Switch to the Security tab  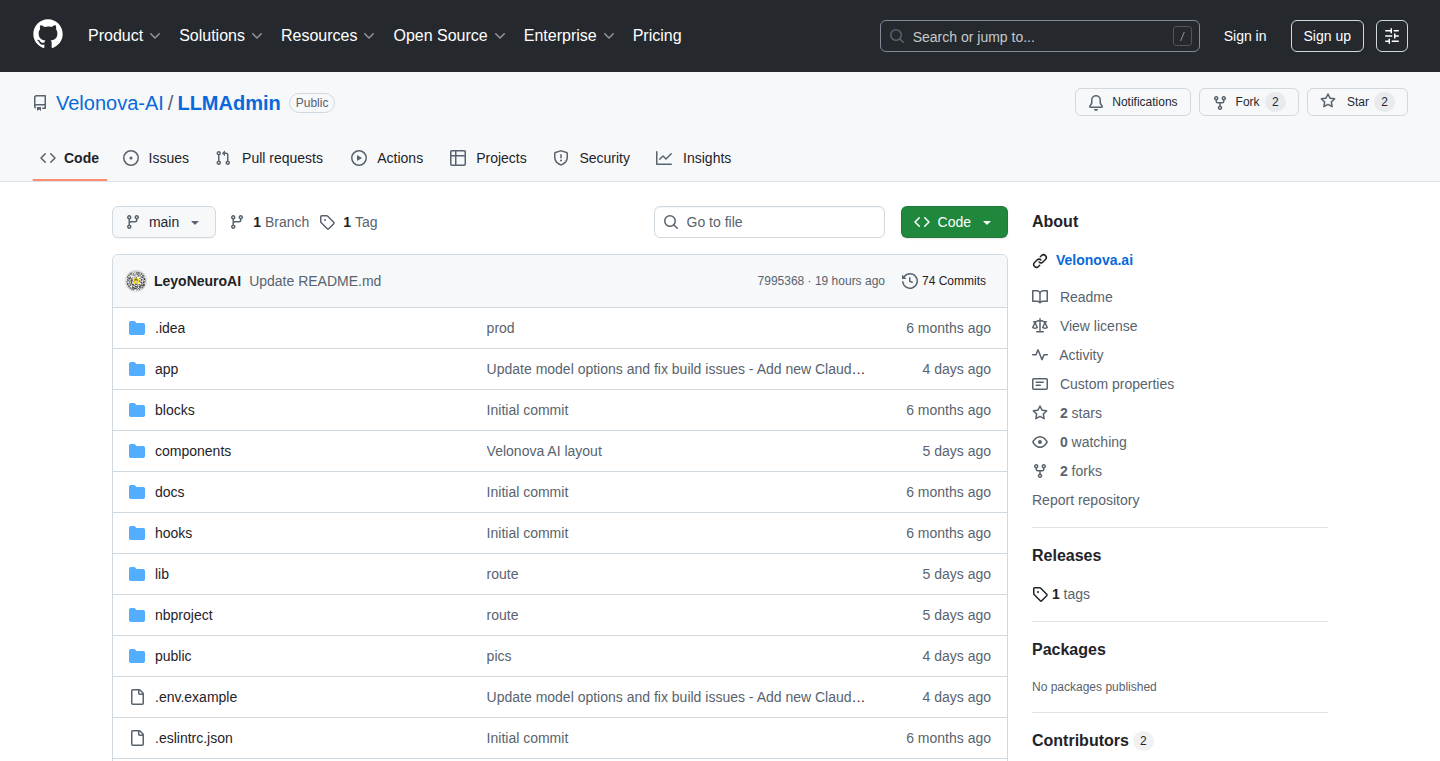coord(591,158)
